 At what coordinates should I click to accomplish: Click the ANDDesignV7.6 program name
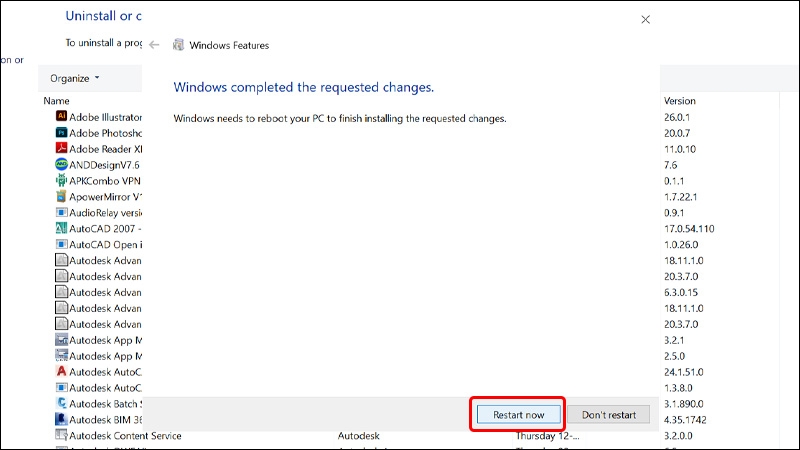(x=104, y=165)
